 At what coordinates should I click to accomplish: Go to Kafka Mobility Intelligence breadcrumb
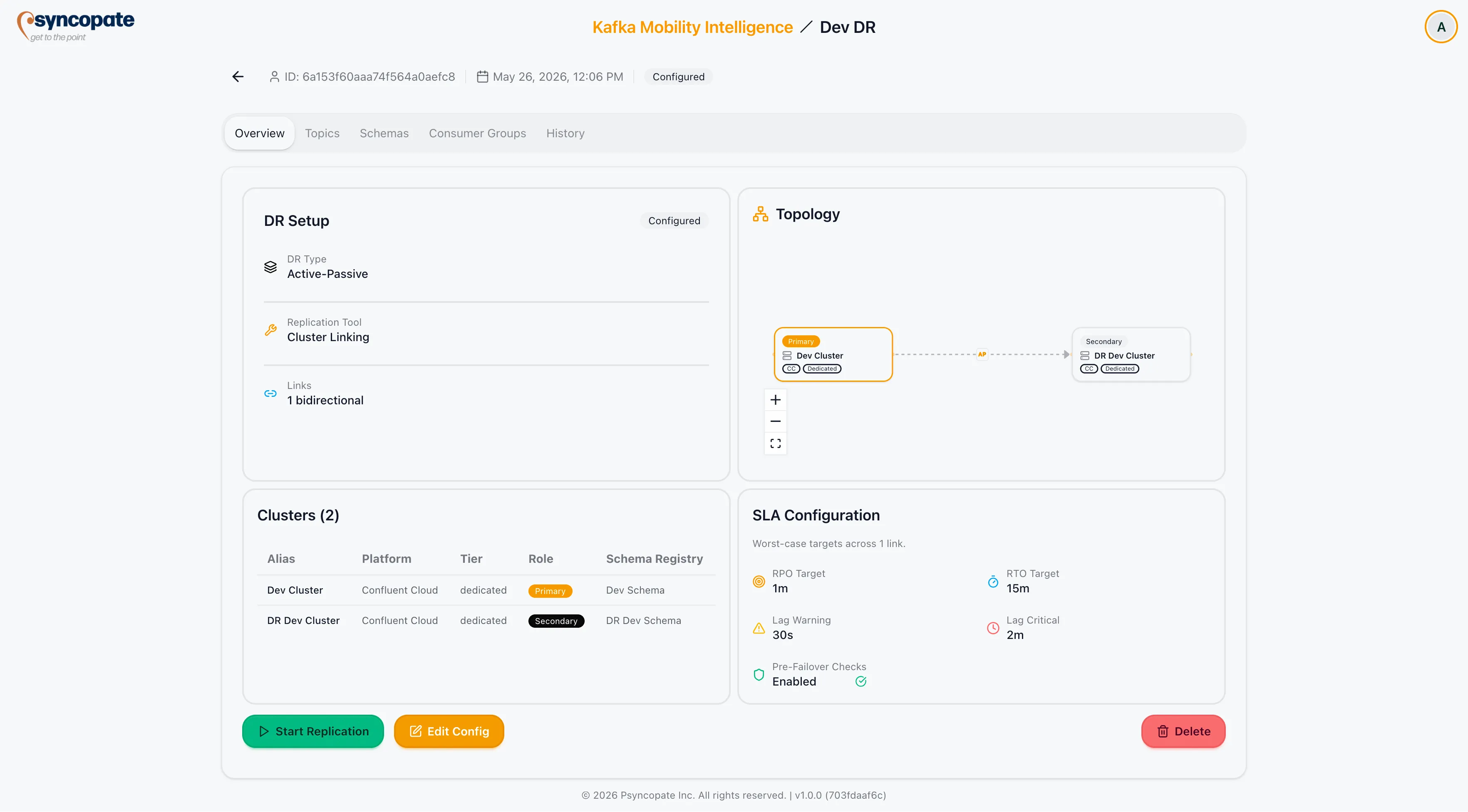(x=692, y=27)
